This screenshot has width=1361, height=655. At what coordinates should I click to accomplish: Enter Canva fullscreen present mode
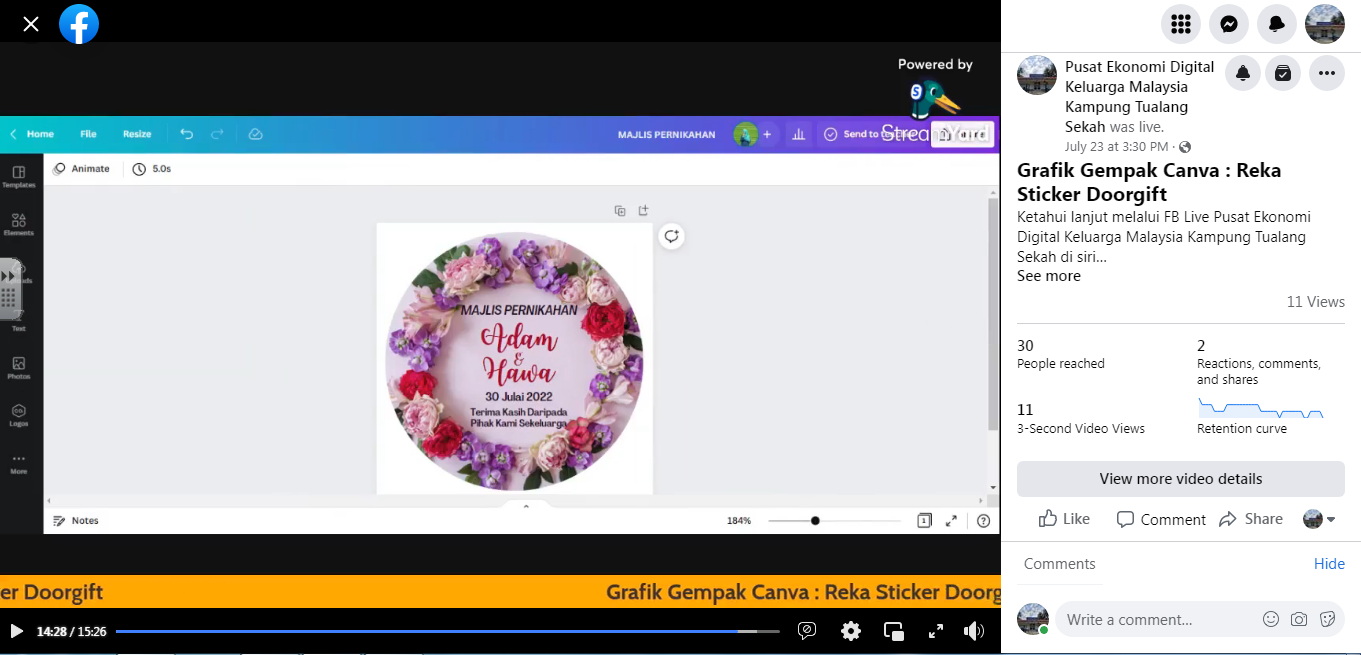point(951,521)
